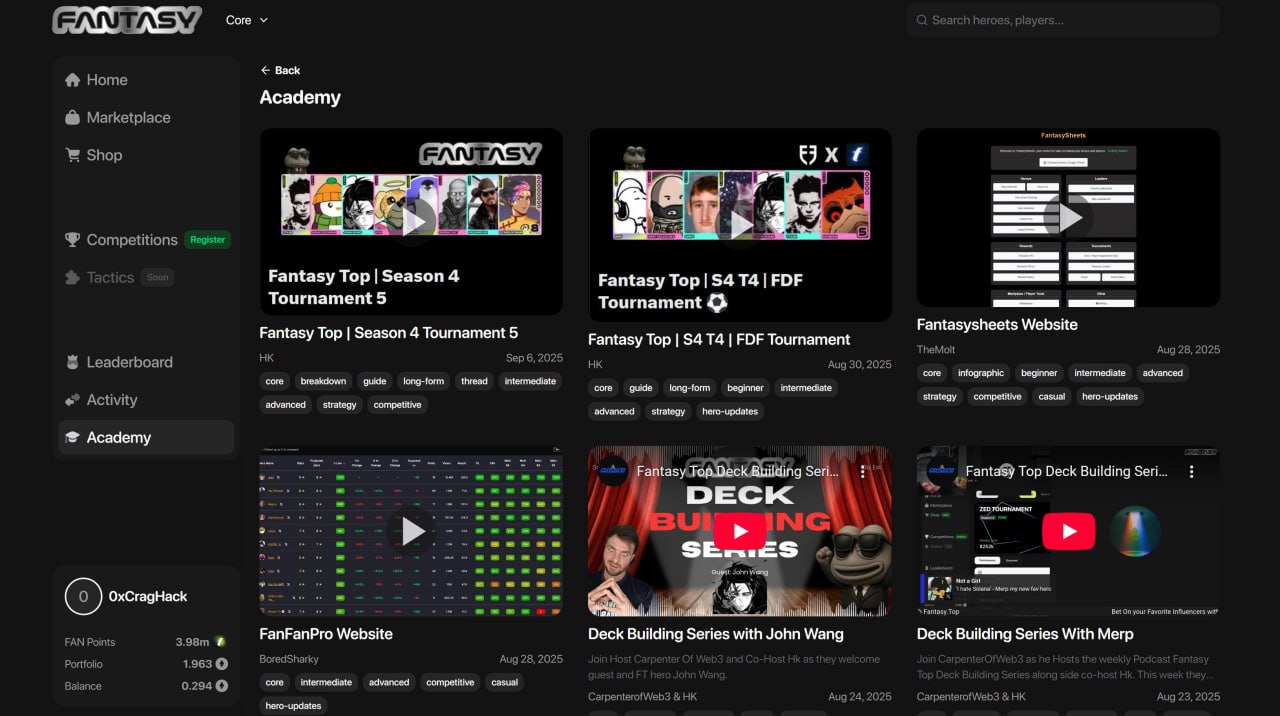Click hero-updates tag under FanFanPro Website
Viewport: 1280px width, 716px height.
[x=293, y=706]
